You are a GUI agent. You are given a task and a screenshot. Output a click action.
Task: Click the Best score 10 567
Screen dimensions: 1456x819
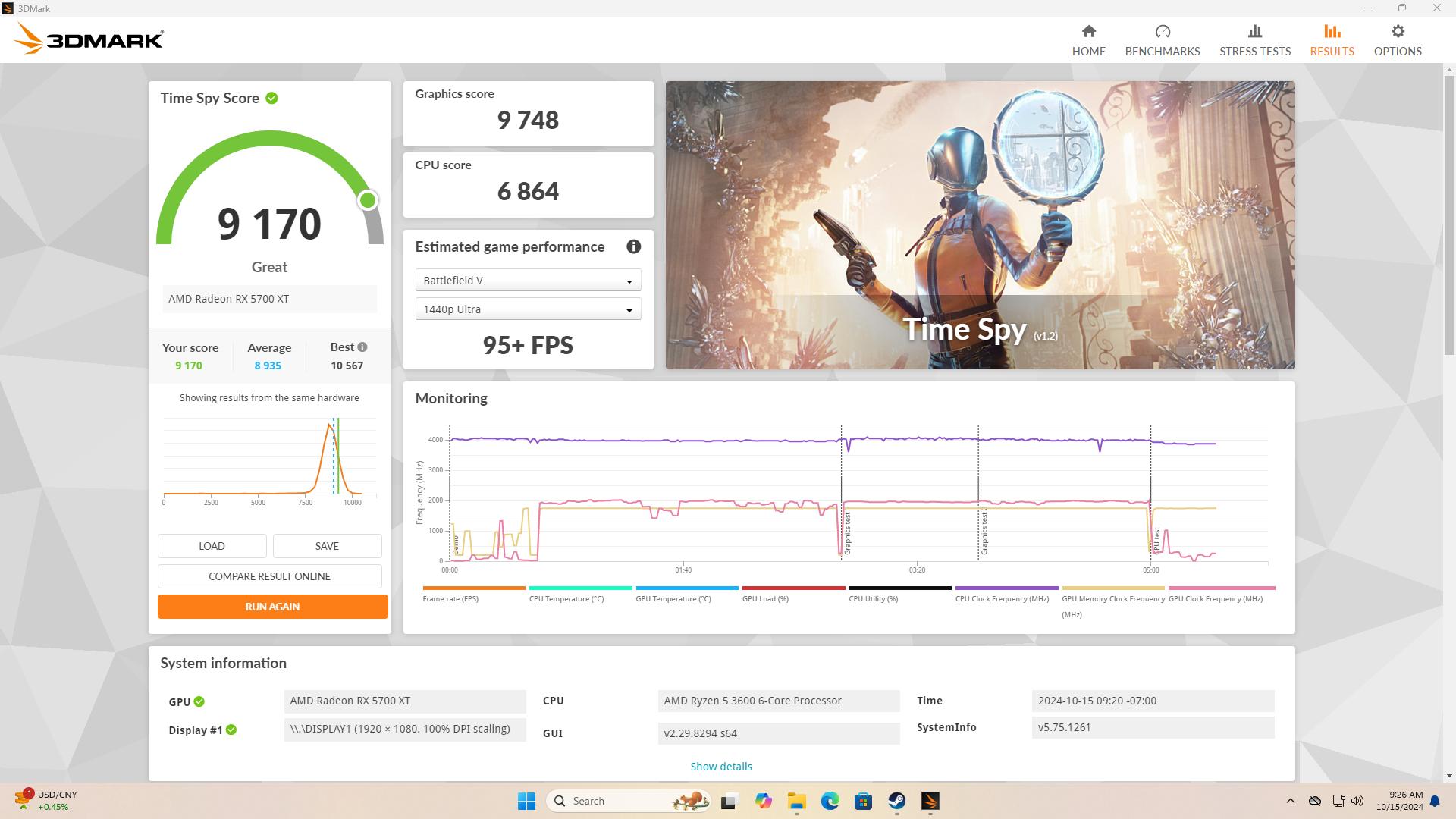[347, 366]
